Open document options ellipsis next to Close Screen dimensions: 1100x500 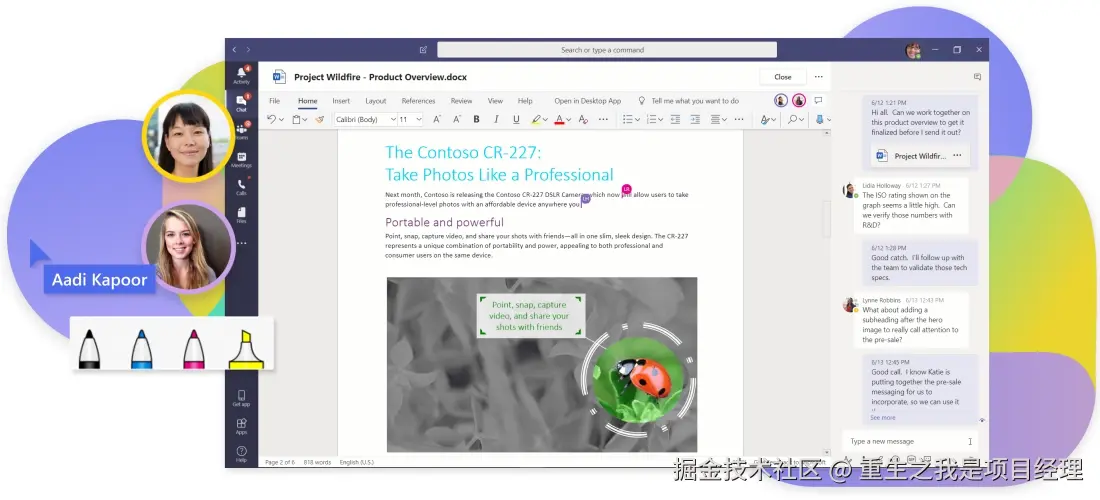[x=818, y=77]
